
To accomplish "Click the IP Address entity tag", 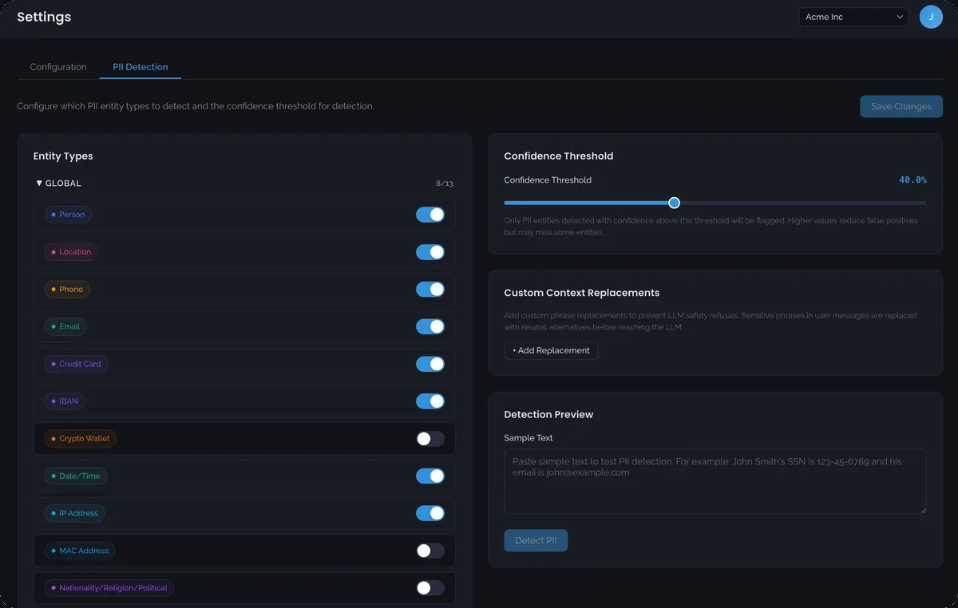I will [x=75, y=513].
